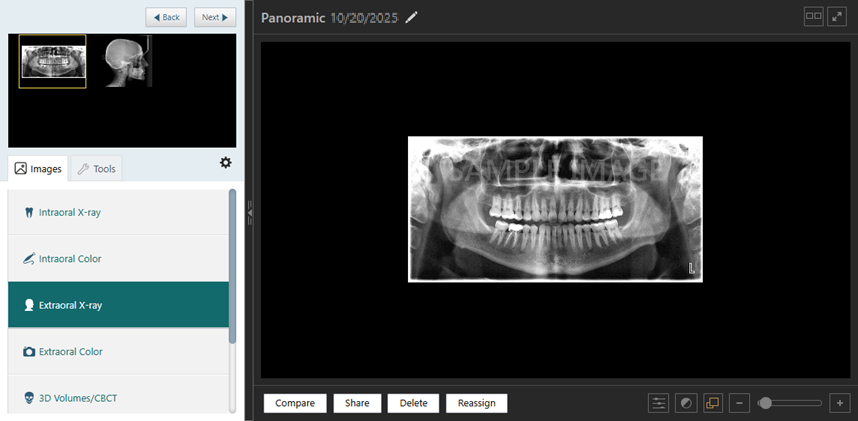The width and height of the screenshot is (858, 421).
Task: Open image adjustment sliders panel
Action: tap(659, 403)
